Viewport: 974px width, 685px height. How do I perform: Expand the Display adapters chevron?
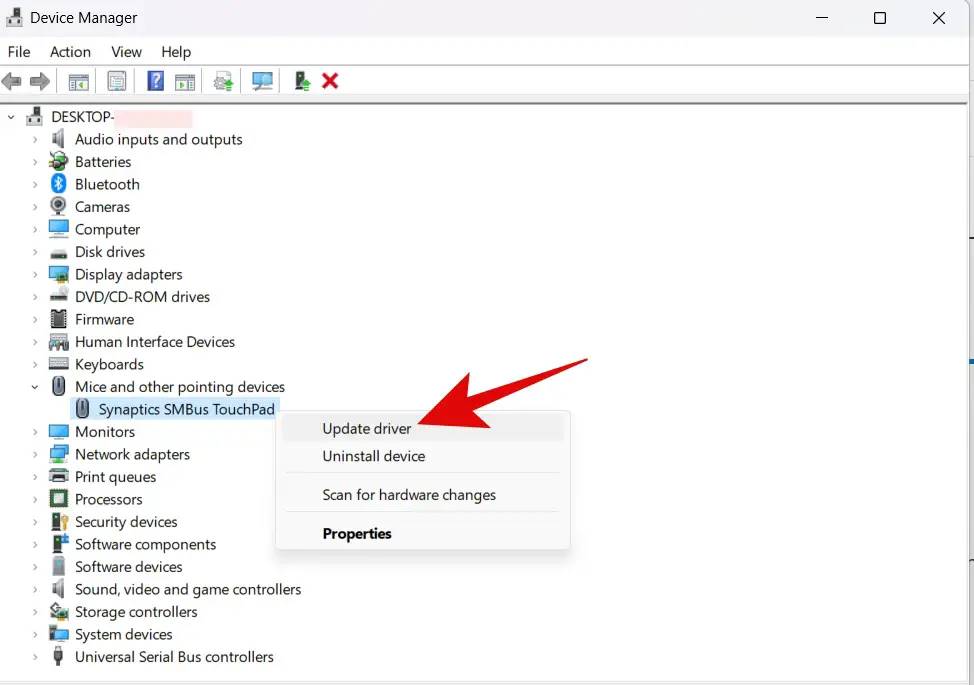tap(35, 274)
